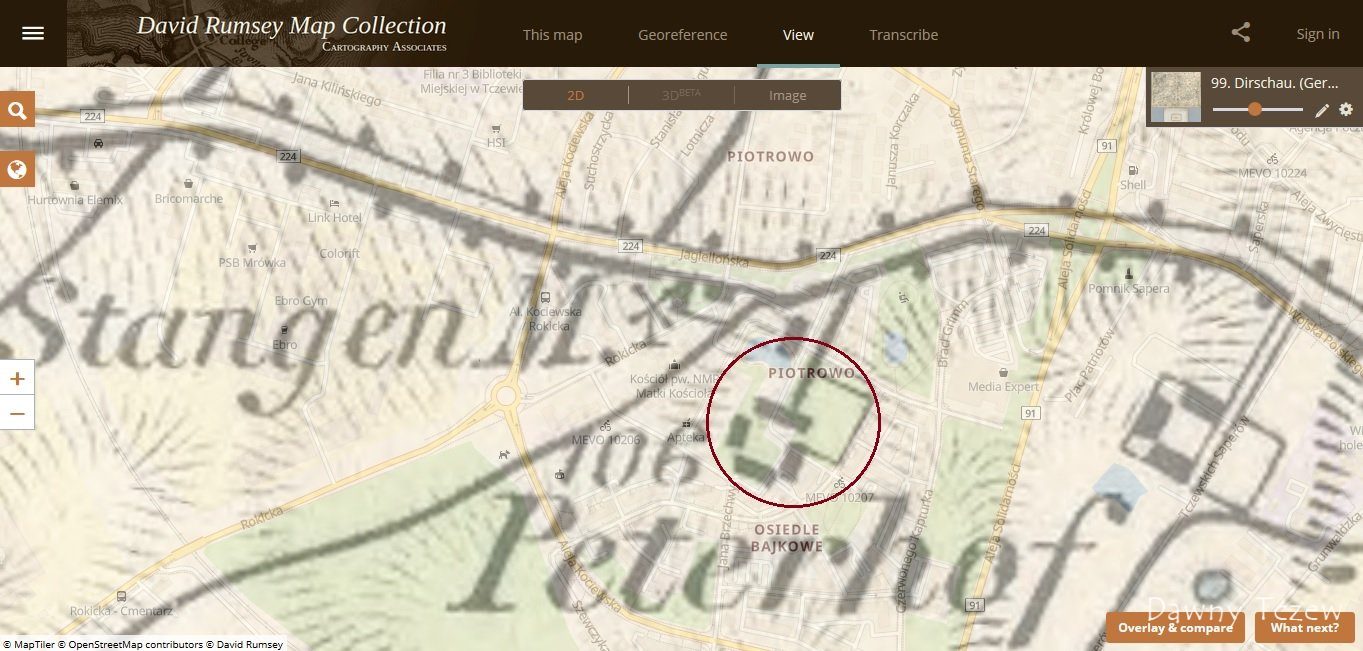
Task: Click the globe icon in left sidebar
Action: 17,169
